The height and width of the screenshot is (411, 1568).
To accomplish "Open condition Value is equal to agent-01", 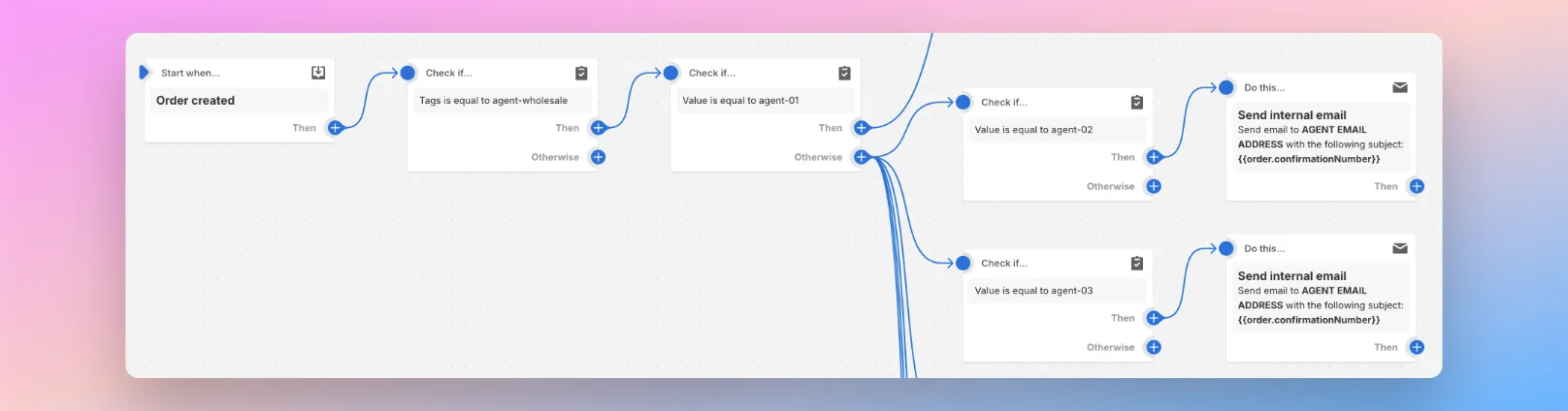I will click(765, 101).
